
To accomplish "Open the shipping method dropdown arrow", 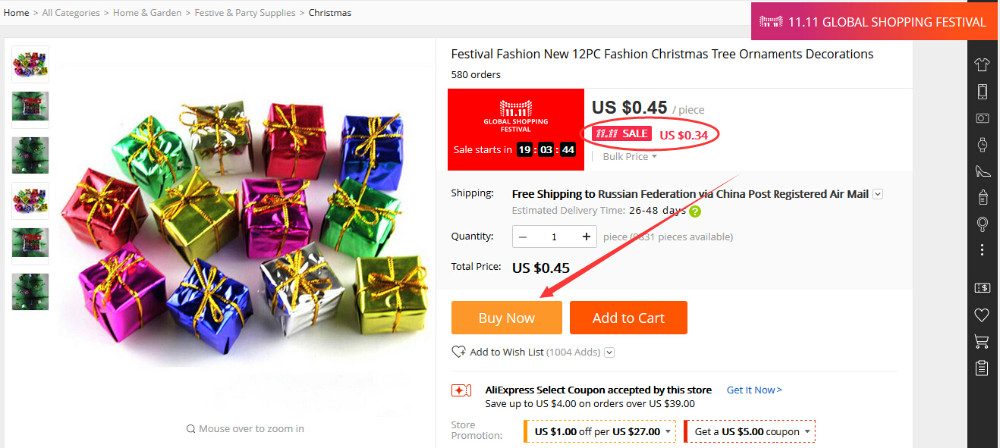I will click(877, 194).
